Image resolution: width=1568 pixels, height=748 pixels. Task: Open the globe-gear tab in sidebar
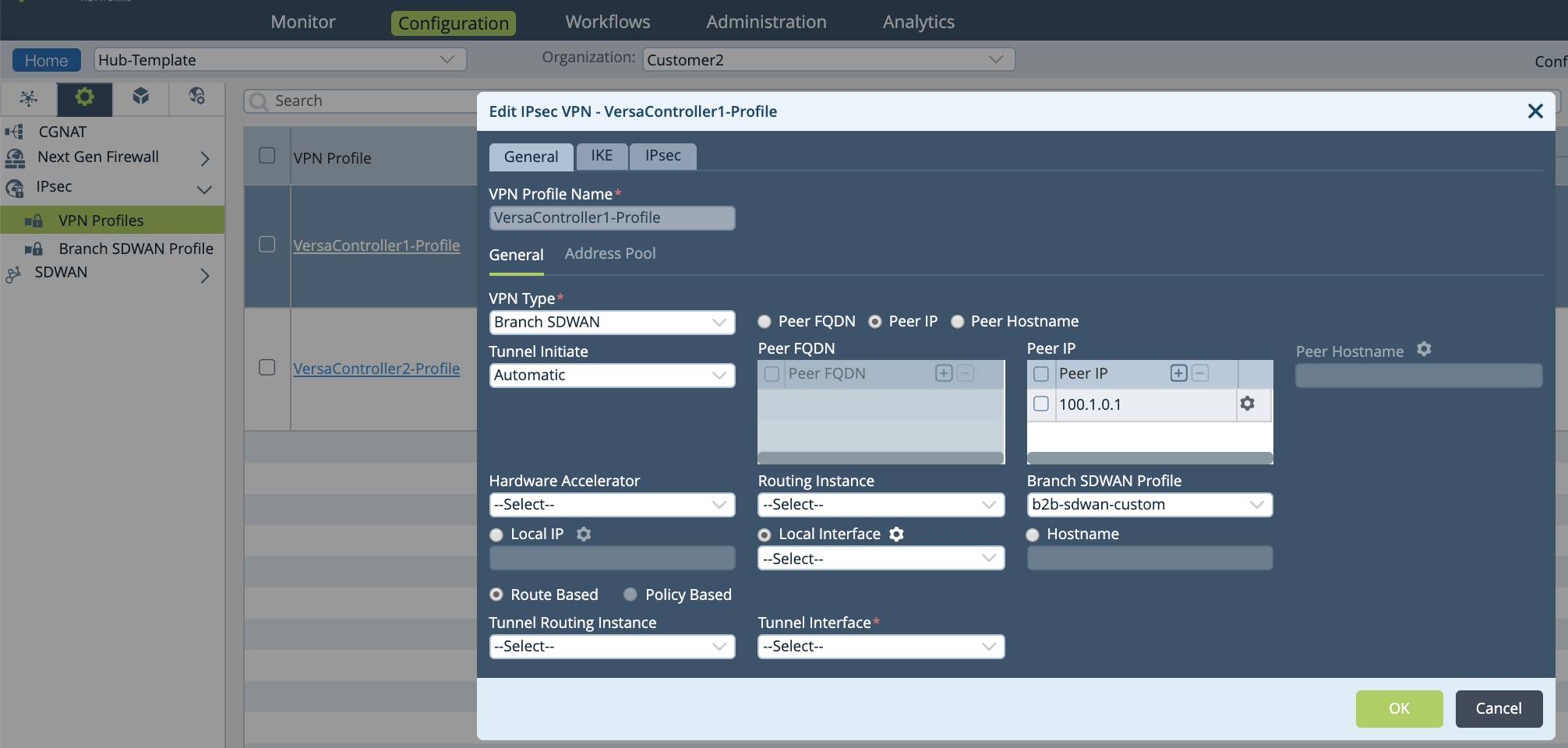pos(197,96)
